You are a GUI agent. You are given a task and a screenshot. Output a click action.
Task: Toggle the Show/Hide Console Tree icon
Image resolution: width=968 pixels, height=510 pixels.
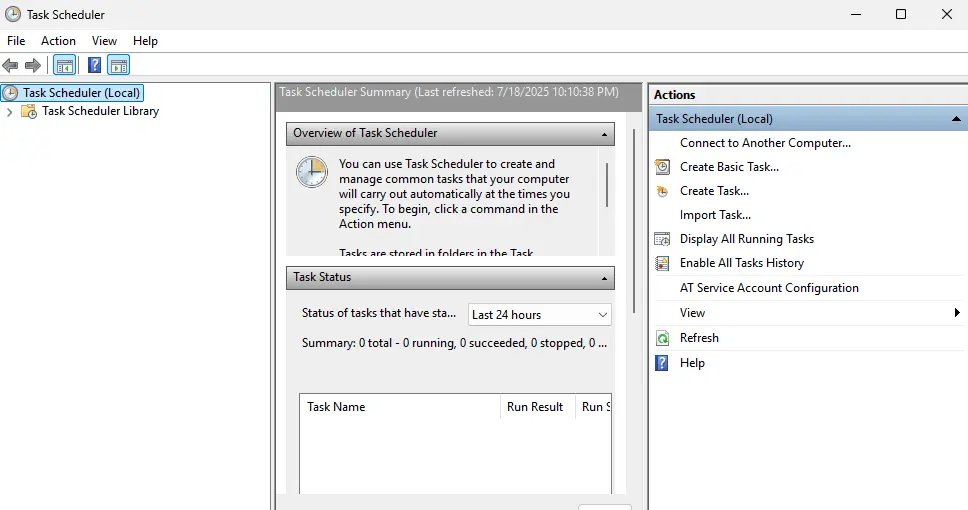(64, 66)
